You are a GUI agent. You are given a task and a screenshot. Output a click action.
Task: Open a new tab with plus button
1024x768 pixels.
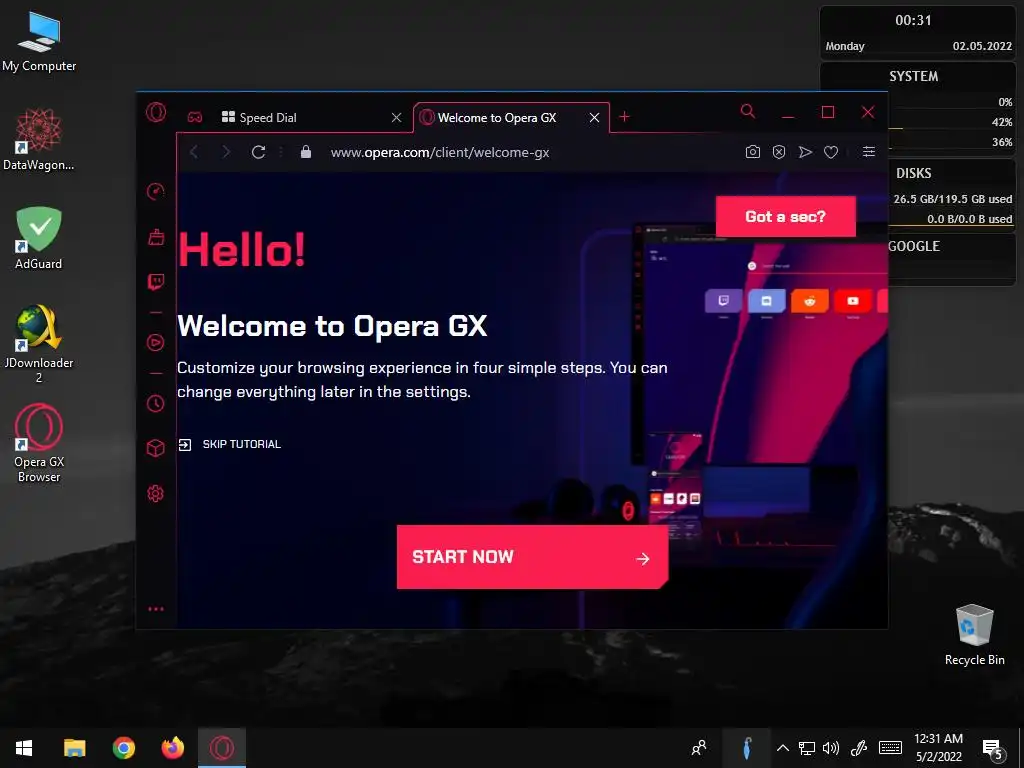click(624, 116)
